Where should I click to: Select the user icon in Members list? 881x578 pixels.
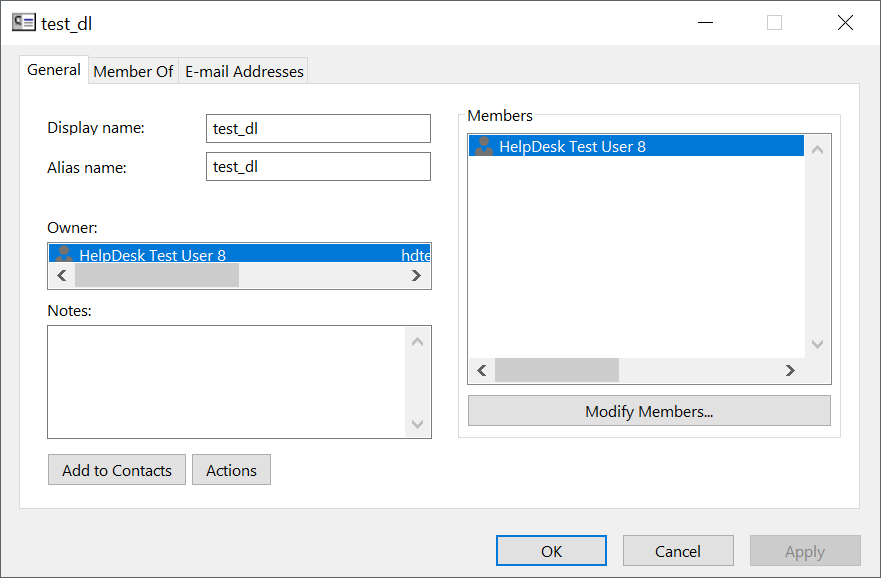(x=483, y=146)
